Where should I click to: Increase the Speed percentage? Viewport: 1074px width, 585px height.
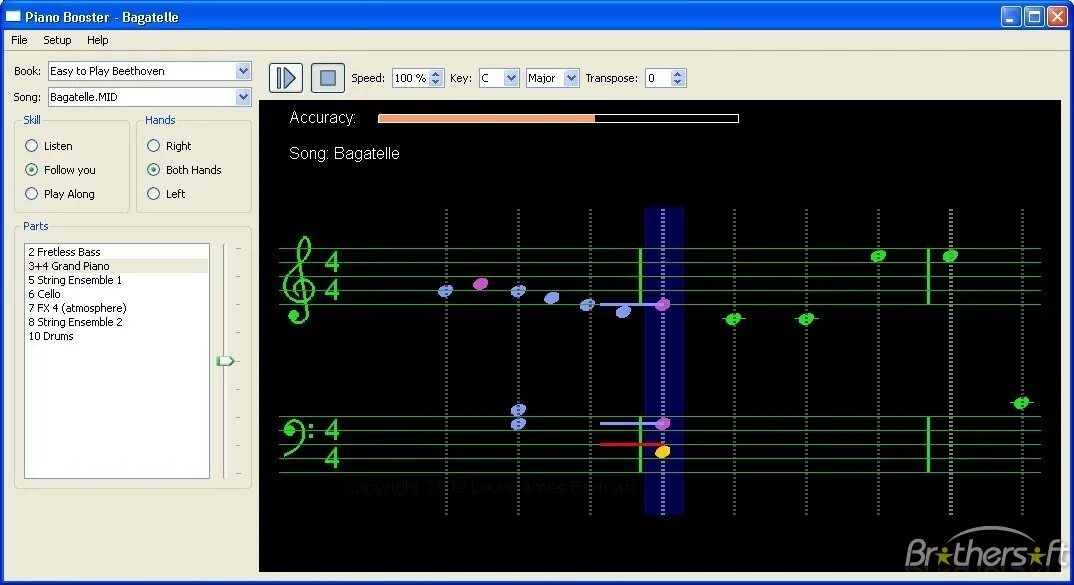click(434, 72)
